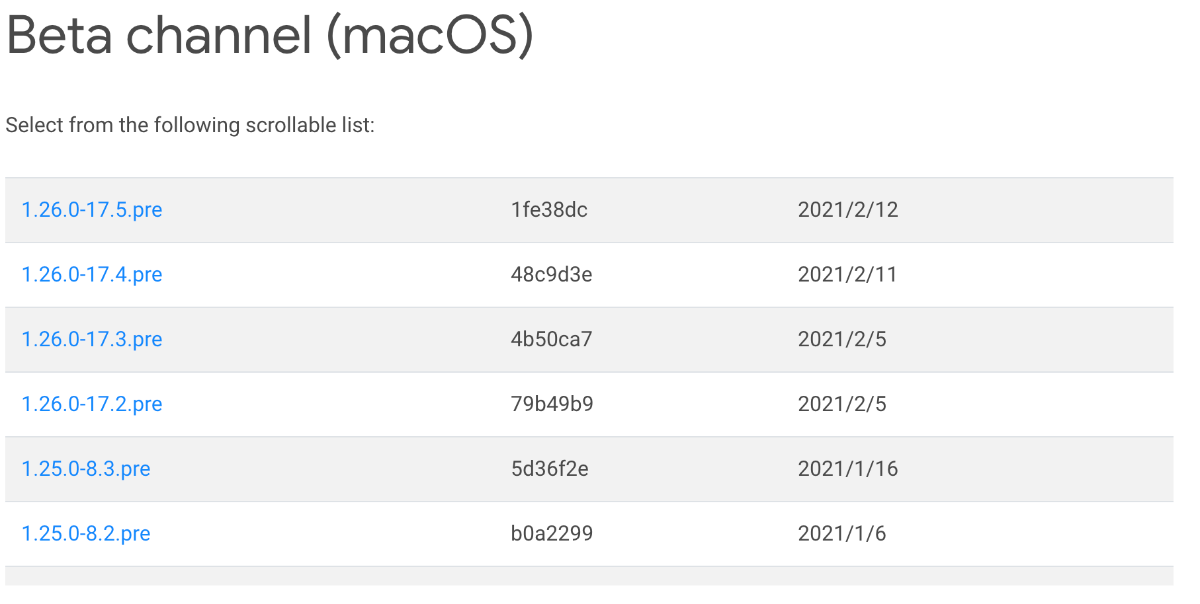Open the 1.26.0-17.4.pre release link
Viewport: 1200px width, 604px height.
(x=92, y=274)
